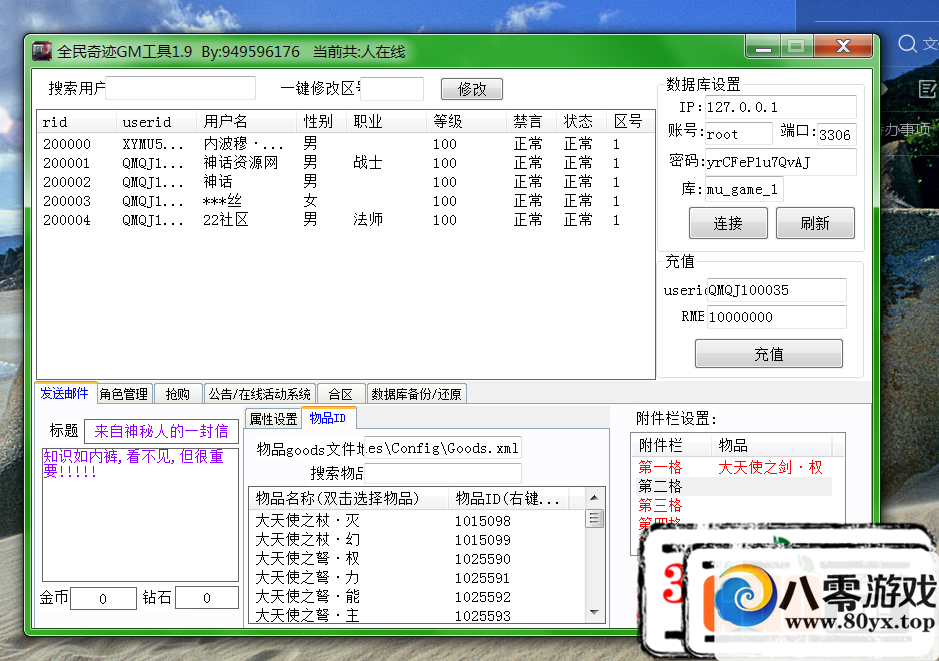Select user row with rid 200002
Screen dimensions: 939x661
[346, 182]
